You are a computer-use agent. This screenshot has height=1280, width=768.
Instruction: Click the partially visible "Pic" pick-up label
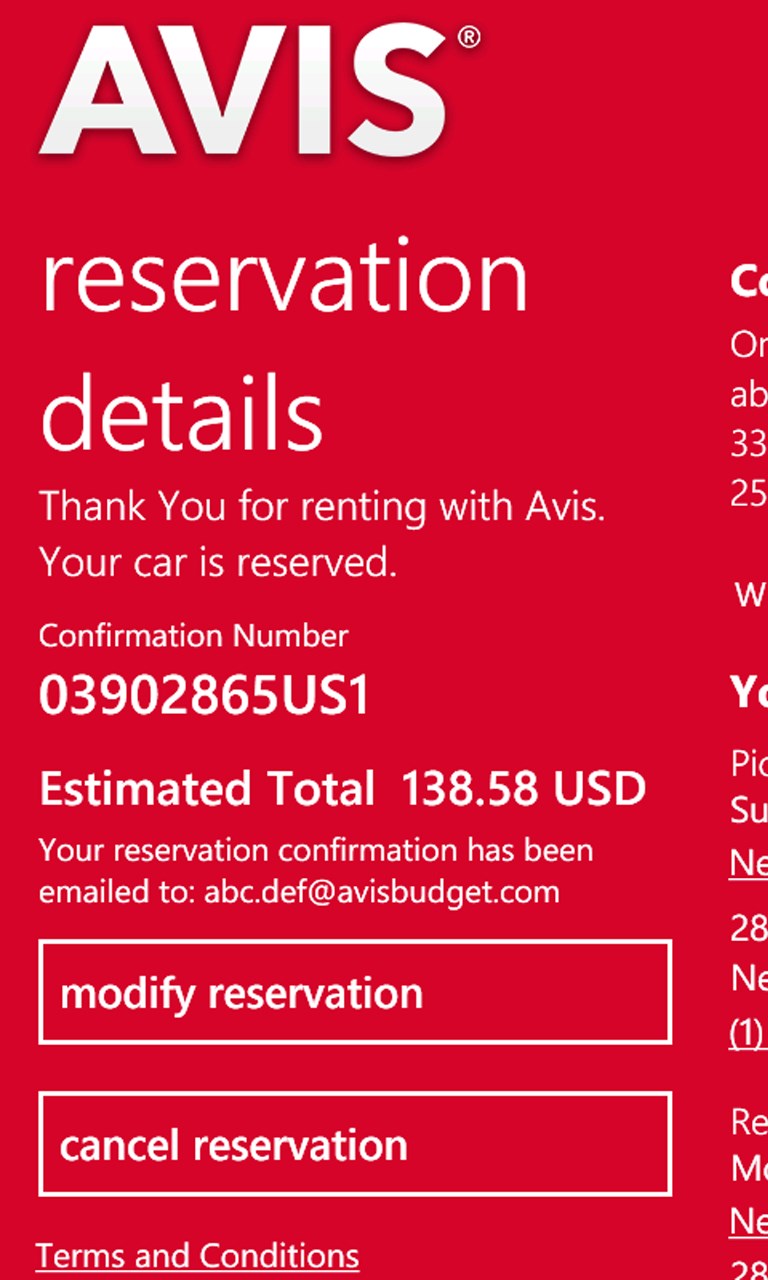[x=750, y=765]
